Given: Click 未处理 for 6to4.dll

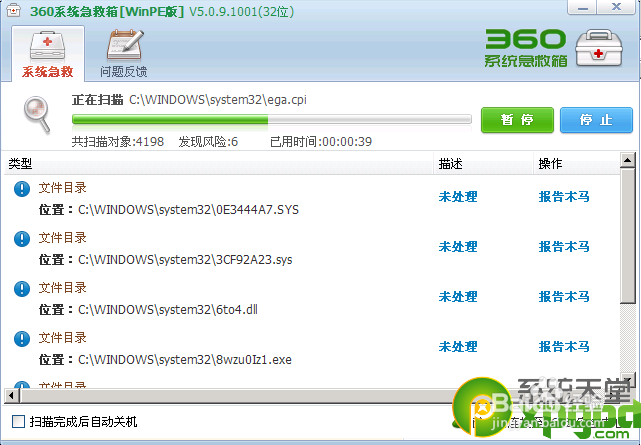Looking at the screenshot, I should tap(458, 297).
